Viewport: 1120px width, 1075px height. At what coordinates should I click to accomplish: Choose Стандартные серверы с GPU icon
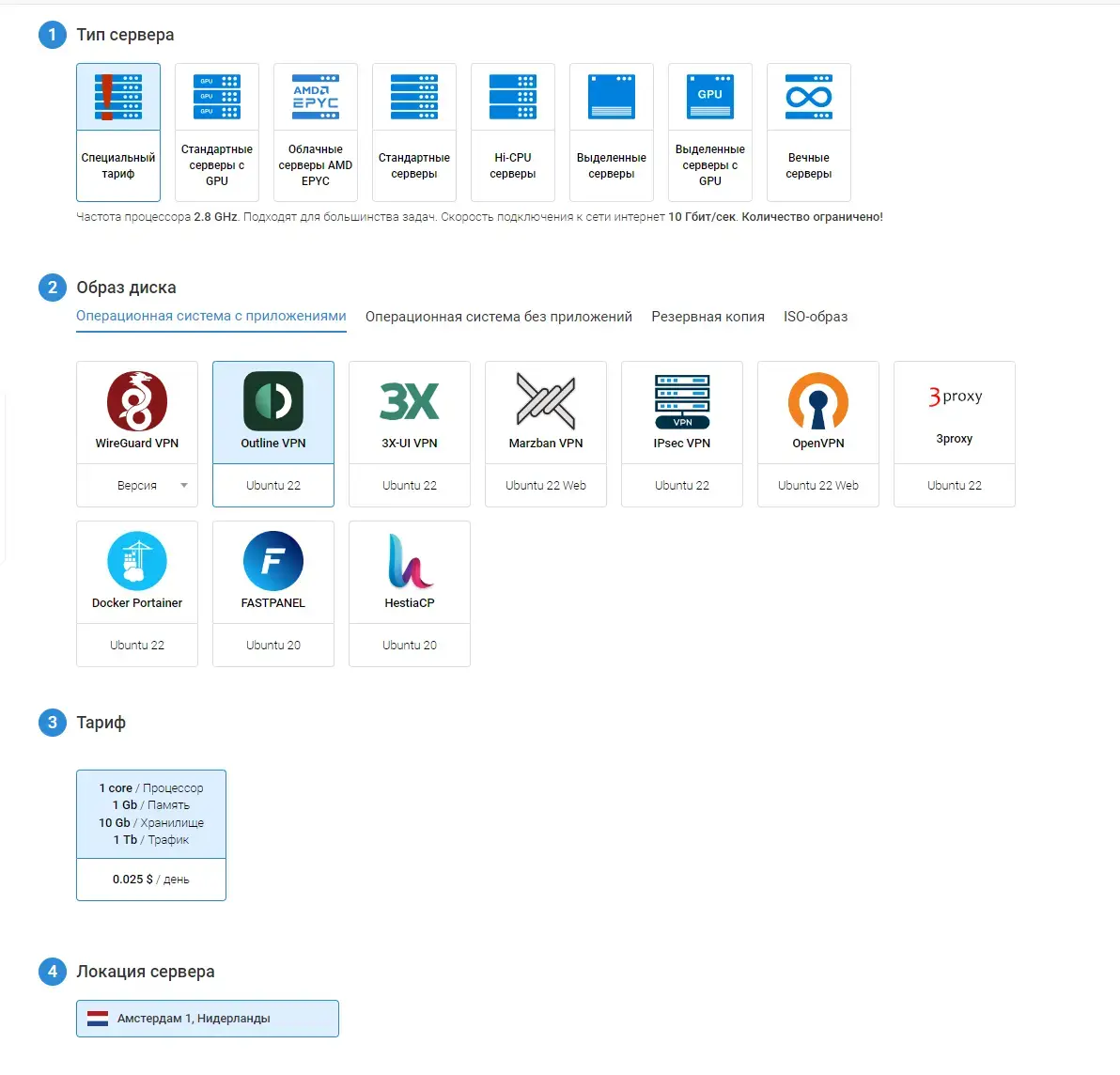coord(217,97)
